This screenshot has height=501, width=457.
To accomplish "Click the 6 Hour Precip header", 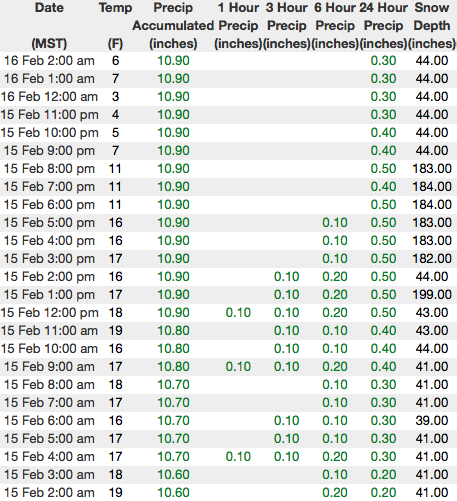I will click(335, 26).
